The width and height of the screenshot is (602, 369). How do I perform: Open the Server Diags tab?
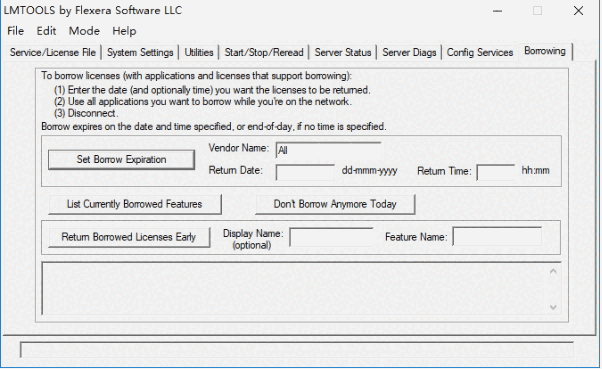(x=409, y=52)
